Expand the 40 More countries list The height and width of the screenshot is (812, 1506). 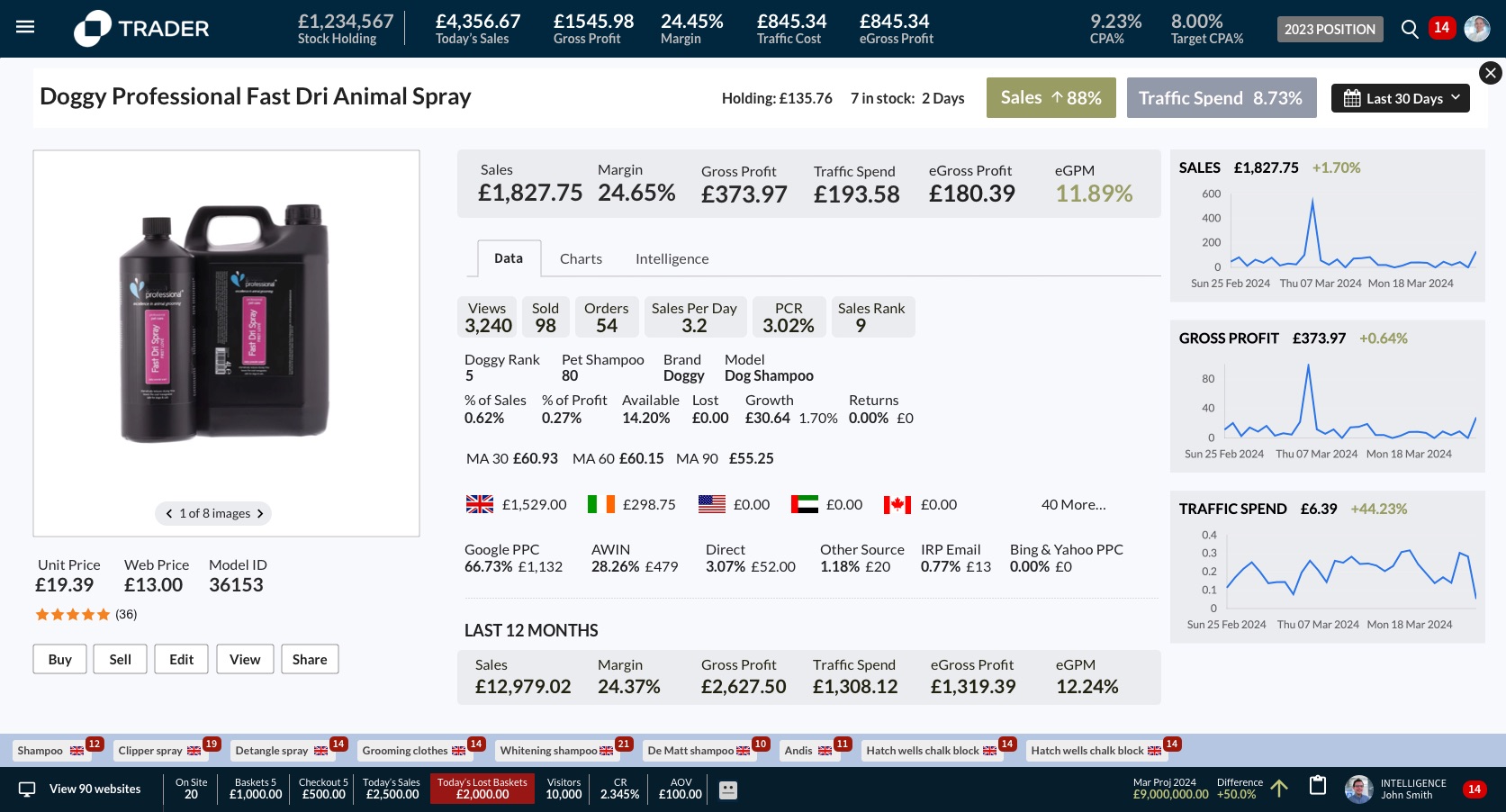(x=1073, y=504)
